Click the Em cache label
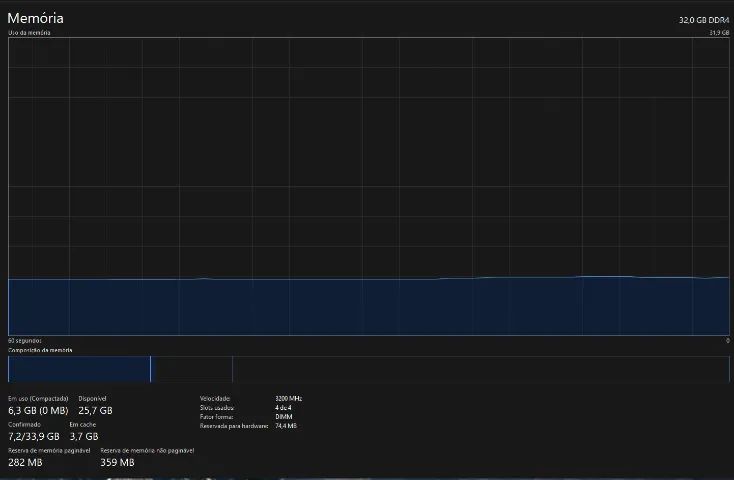 [x=83, y=424]
